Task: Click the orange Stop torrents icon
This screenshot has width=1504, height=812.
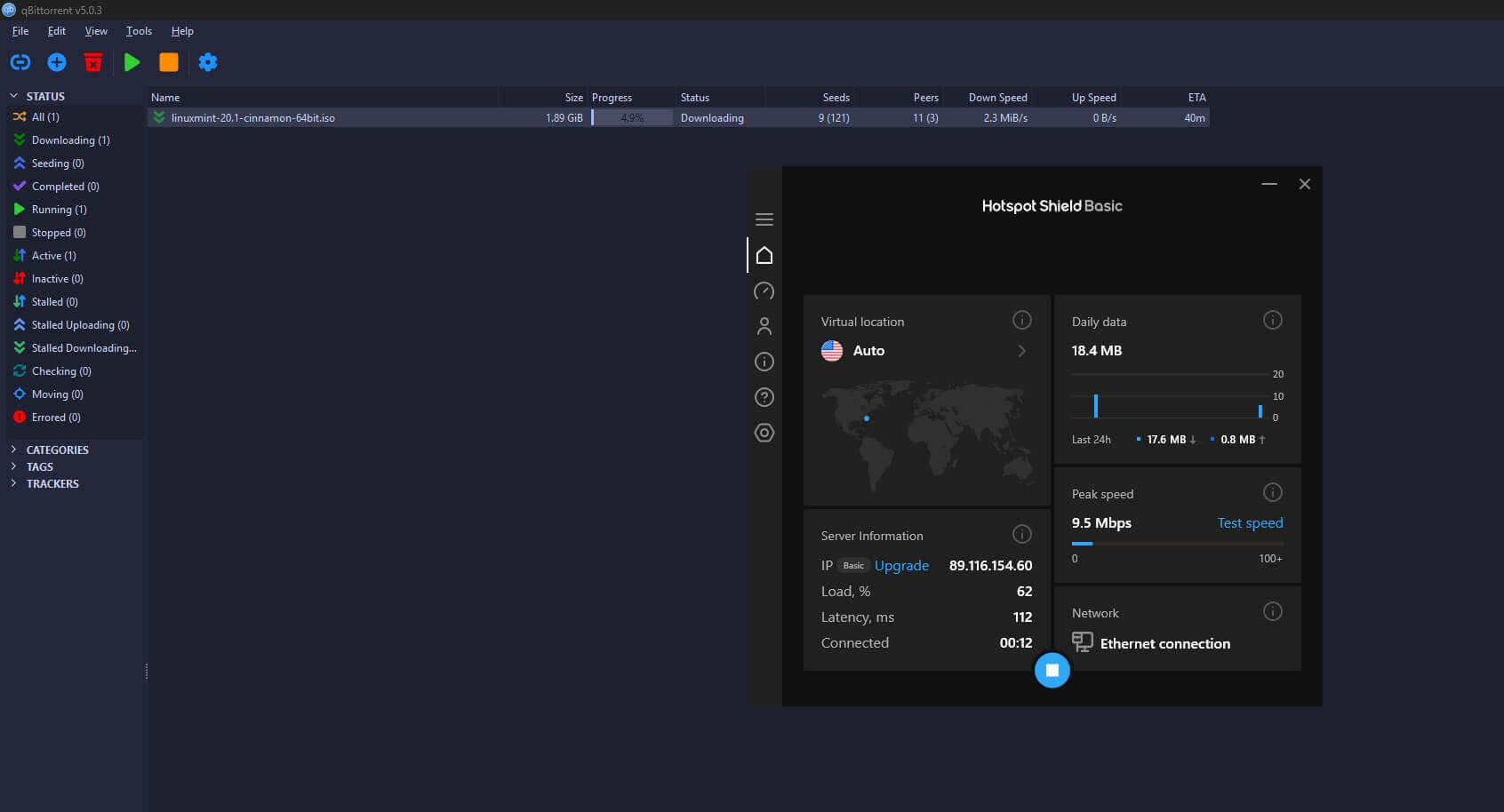Action: click(169, 62)
